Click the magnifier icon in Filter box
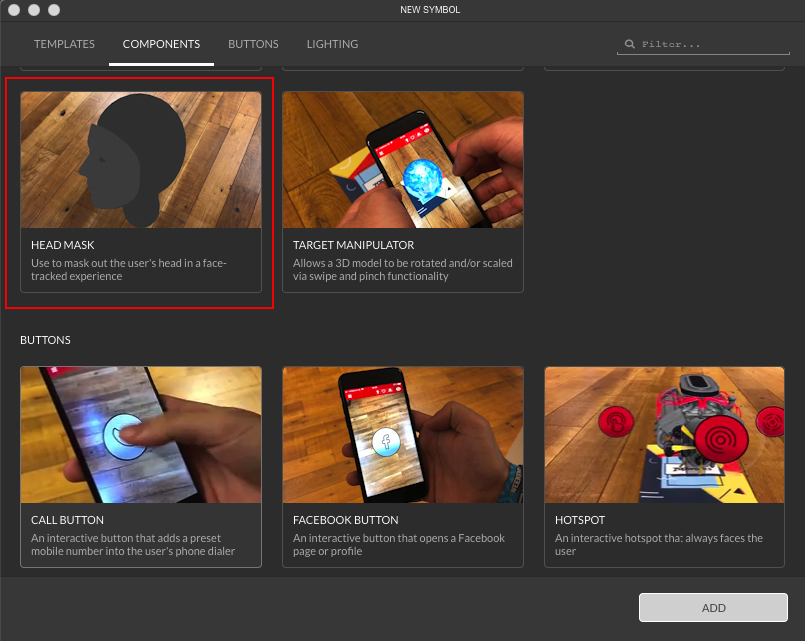The image size is (805, 641). tap(629, 44)
